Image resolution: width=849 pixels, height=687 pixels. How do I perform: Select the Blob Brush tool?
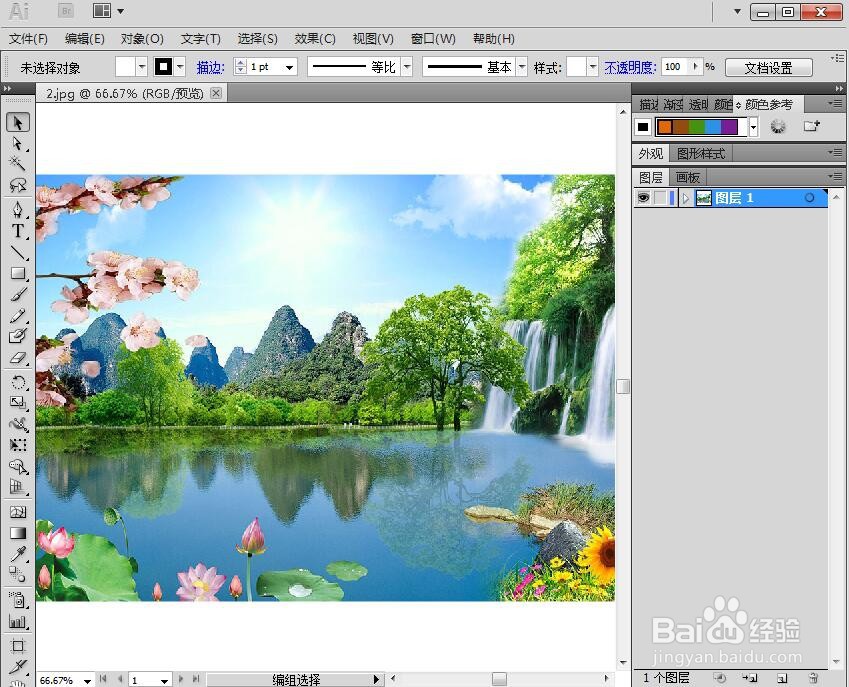pos(18,337)
